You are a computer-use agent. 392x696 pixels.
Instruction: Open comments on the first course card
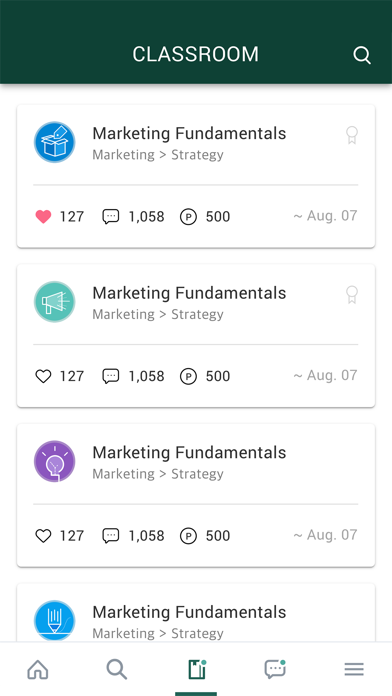(x=111, y=217)
